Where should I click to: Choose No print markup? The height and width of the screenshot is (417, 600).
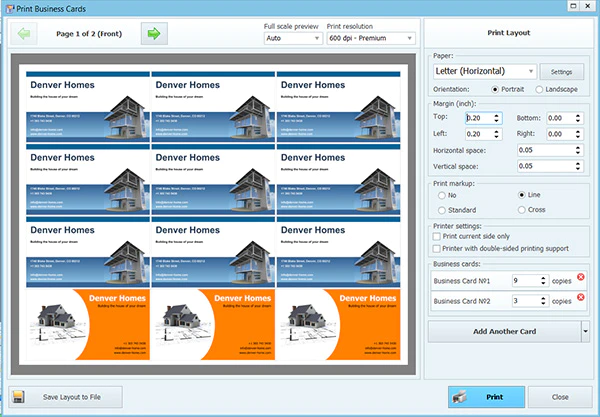coord(442,195)
